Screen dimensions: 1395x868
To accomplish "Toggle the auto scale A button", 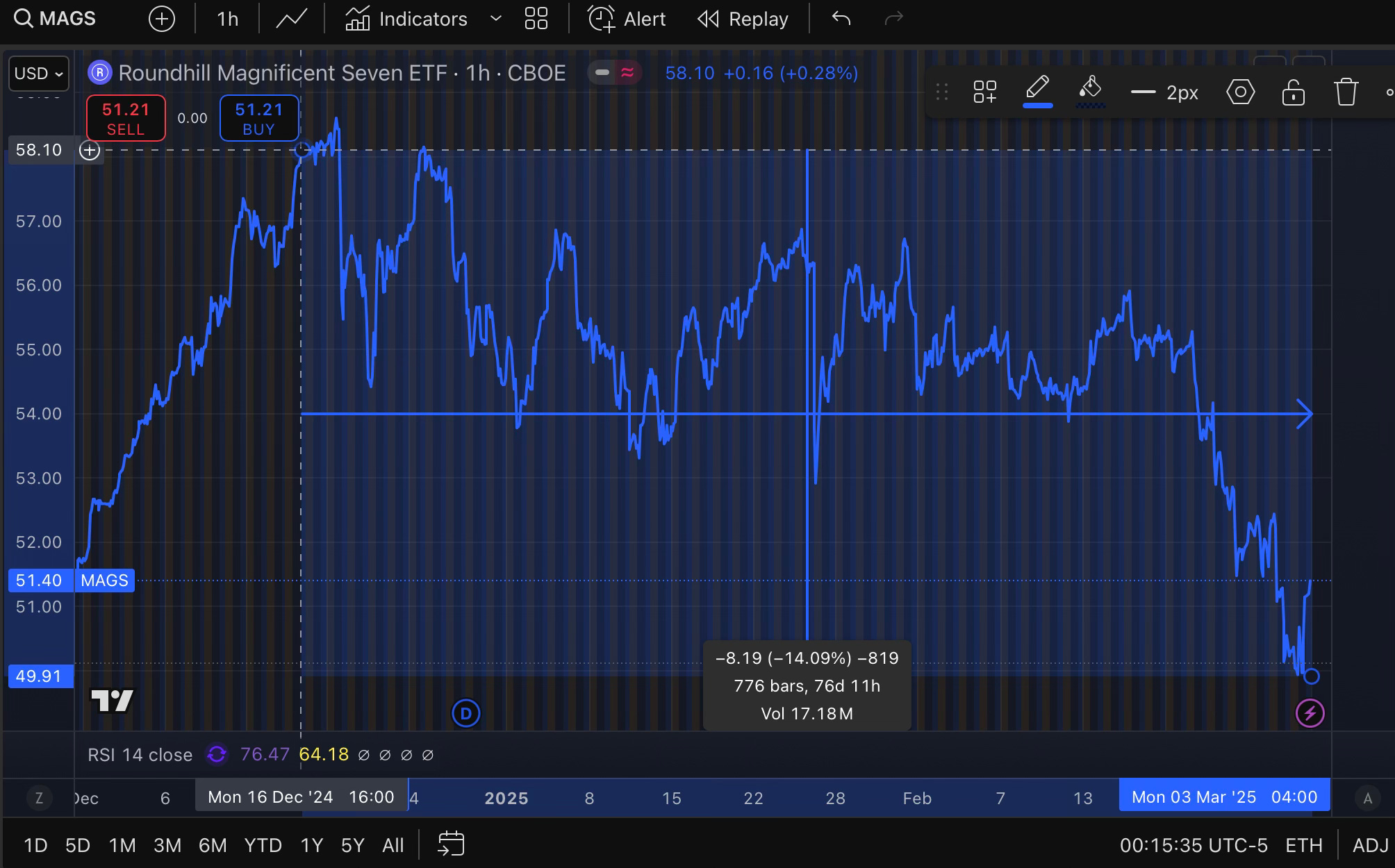I will pyautogui.click(x=1367, y=798).
